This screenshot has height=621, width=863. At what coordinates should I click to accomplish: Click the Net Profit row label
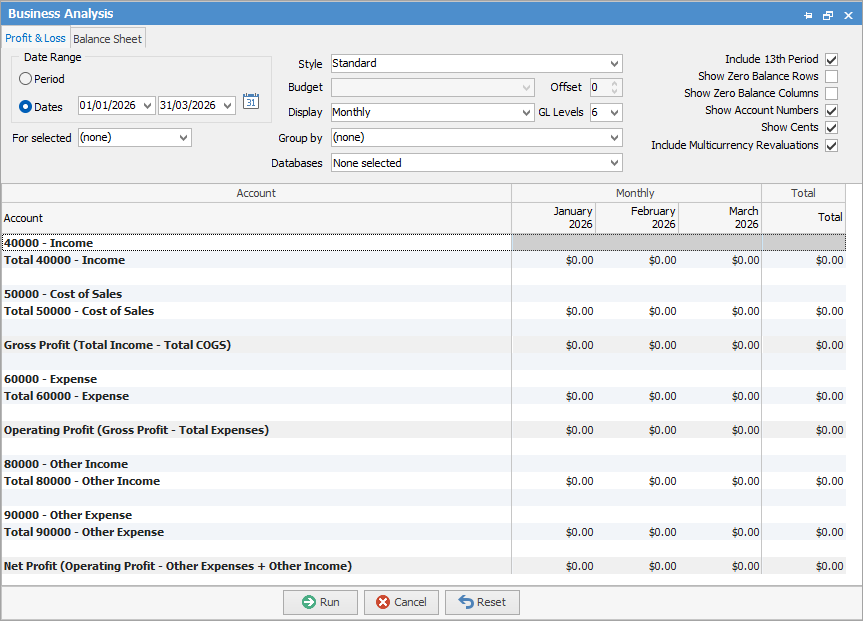click(x=178, y=566)
